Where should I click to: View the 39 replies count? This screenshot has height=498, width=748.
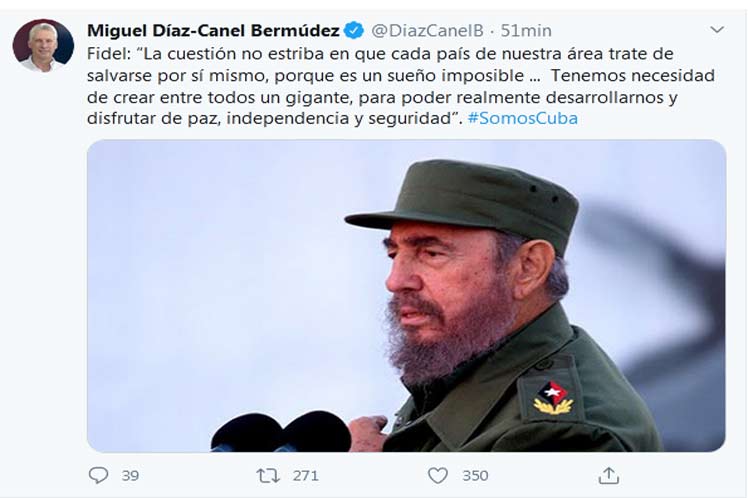click(x=130, y=476)
